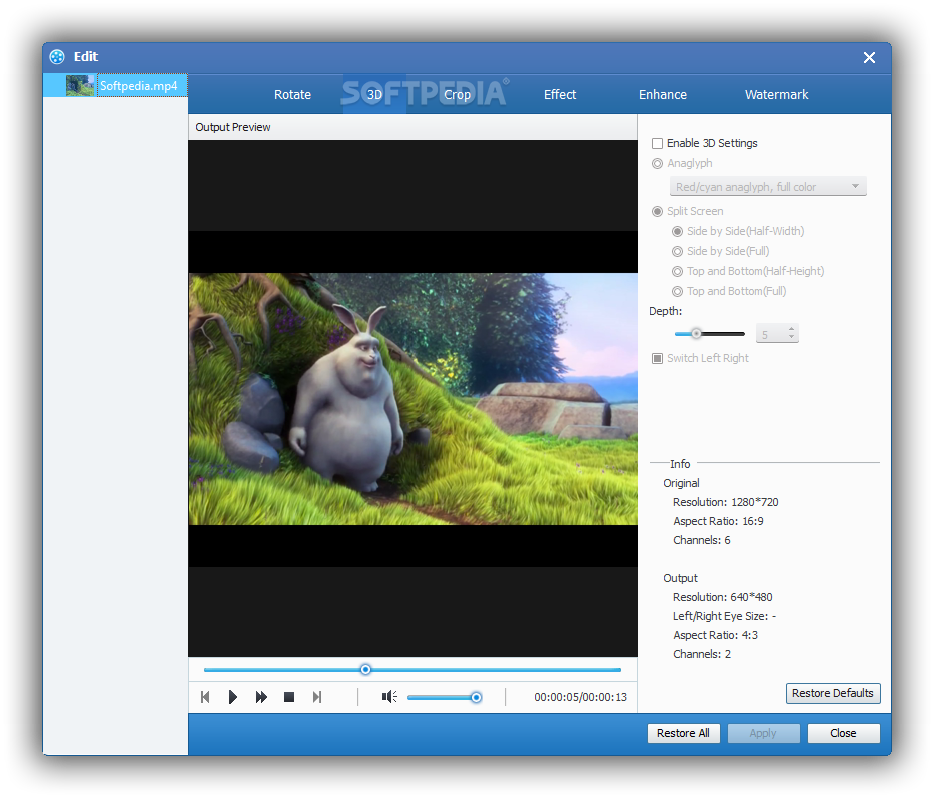The image size is (934, 798).
Task: Click the Channels: 2 text
Action: (702, 654)
